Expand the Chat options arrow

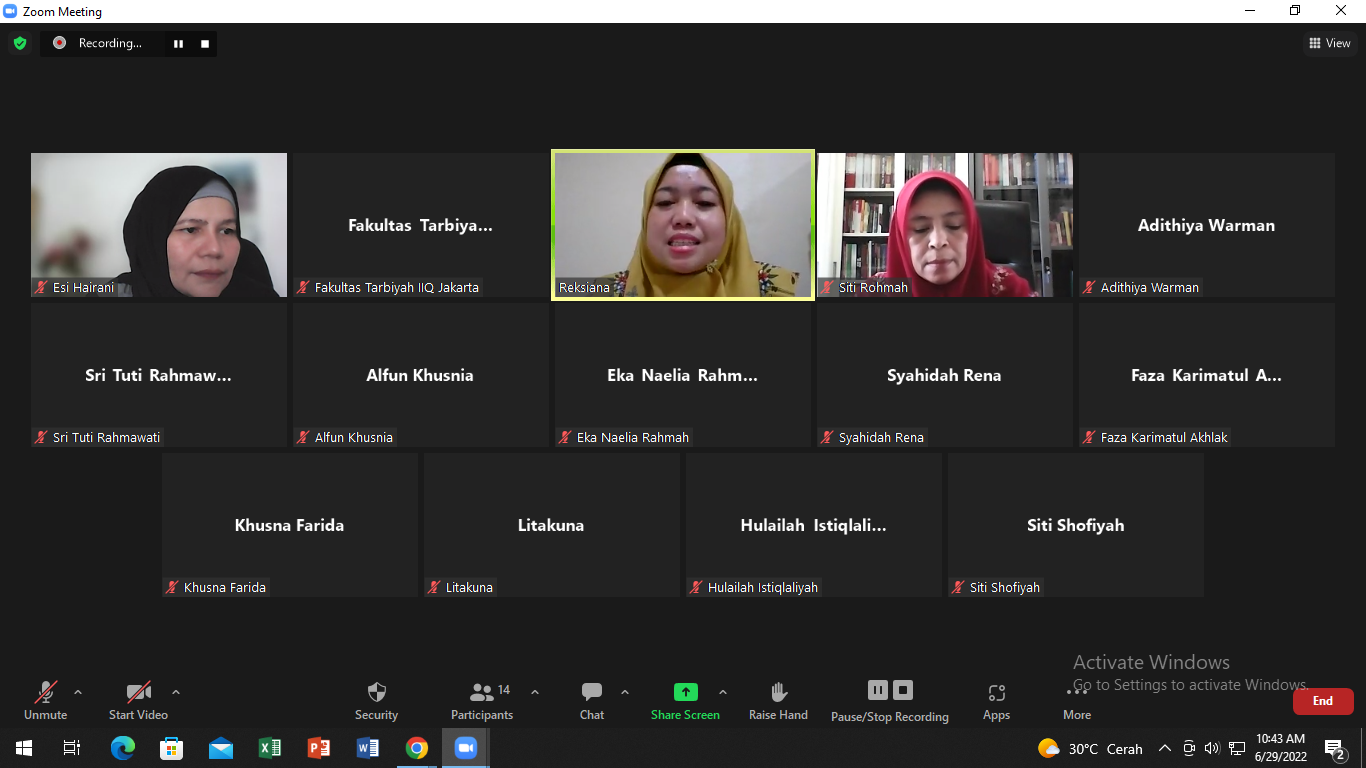[x=625, y=692]
